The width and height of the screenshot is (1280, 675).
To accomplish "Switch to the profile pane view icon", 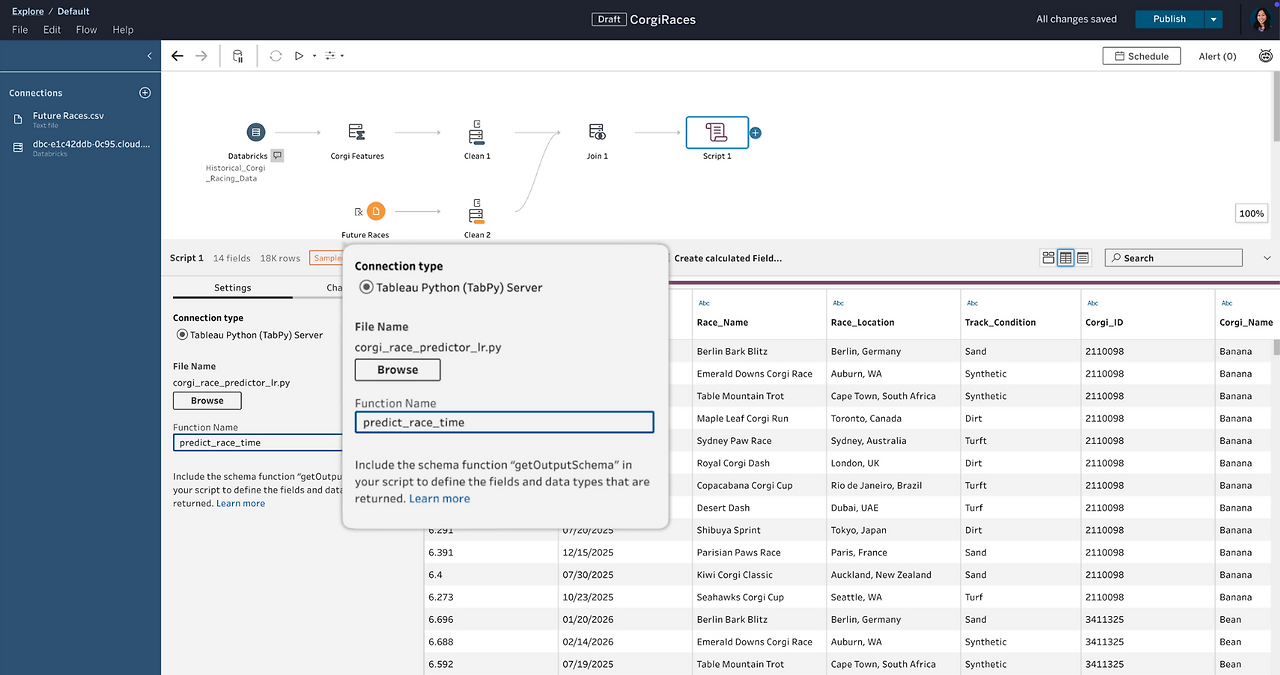I will click(1048, 258).
